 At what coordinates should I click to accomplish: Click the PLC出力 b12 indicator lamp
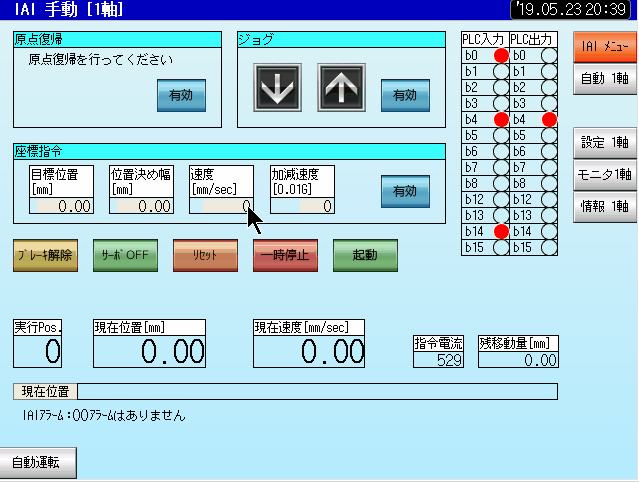point(549,199)
